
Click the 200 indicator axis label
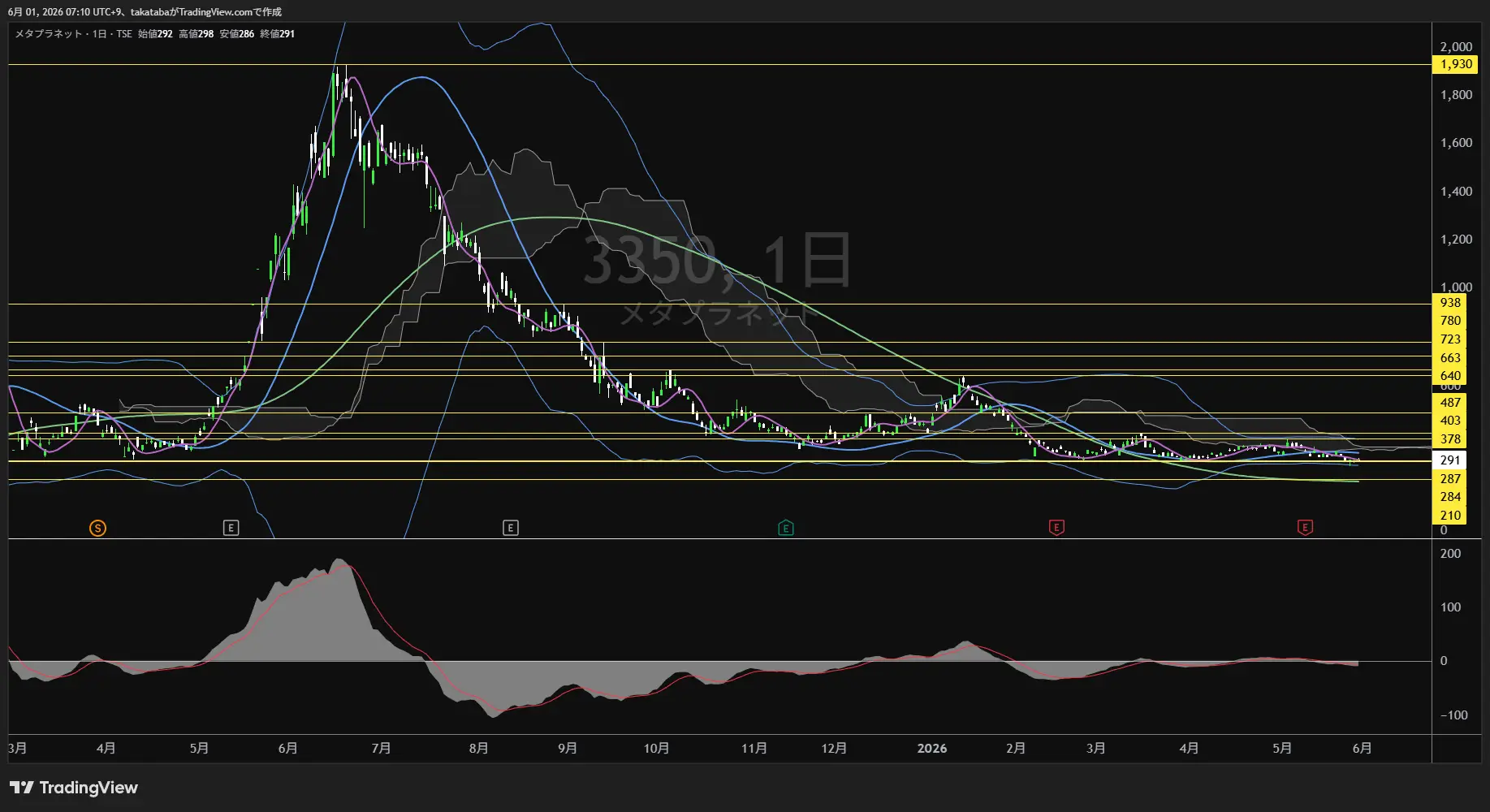(x=1450, y=554)
